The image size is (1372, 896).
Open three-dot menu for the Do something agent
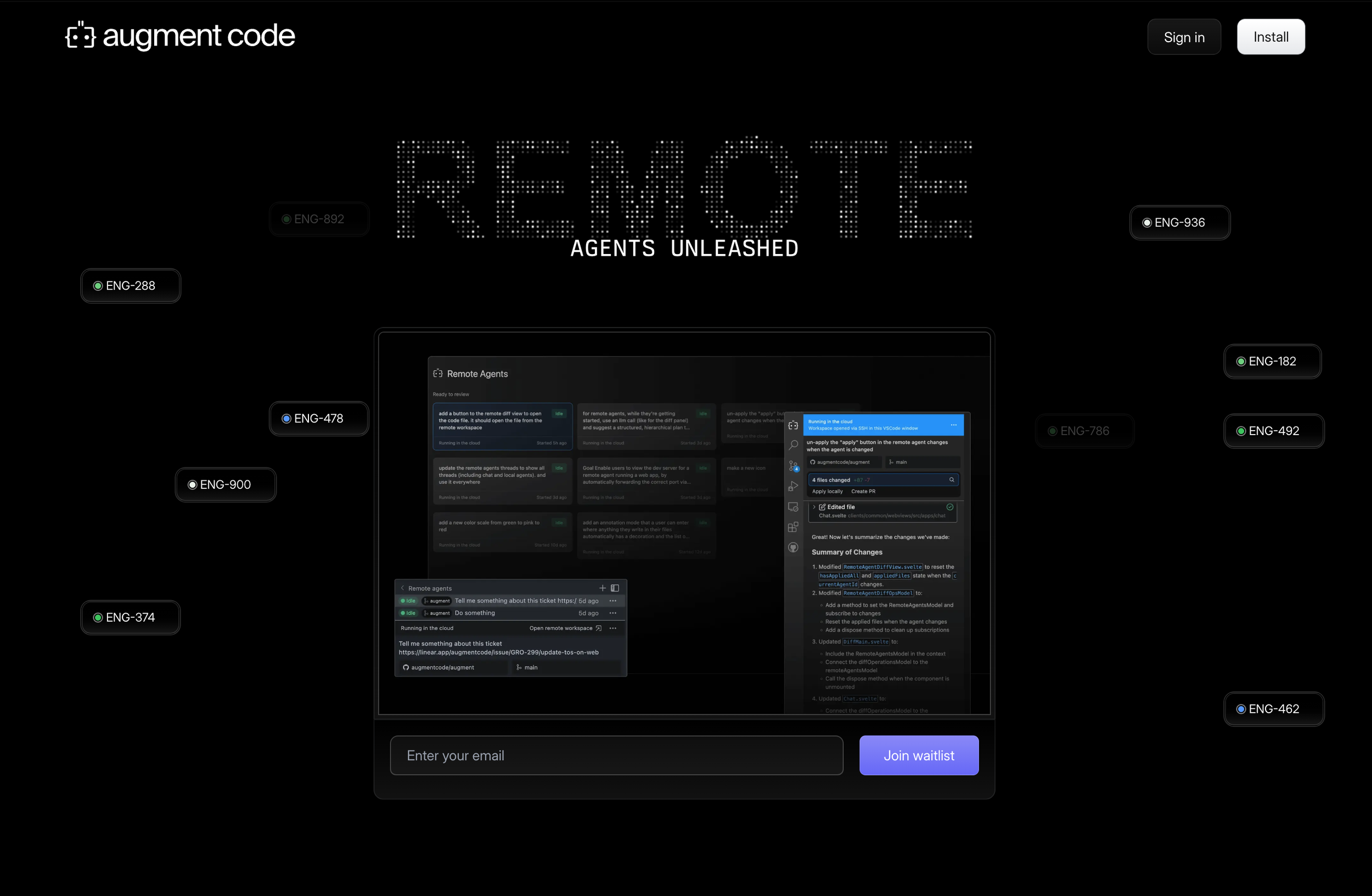pos(613,613)
